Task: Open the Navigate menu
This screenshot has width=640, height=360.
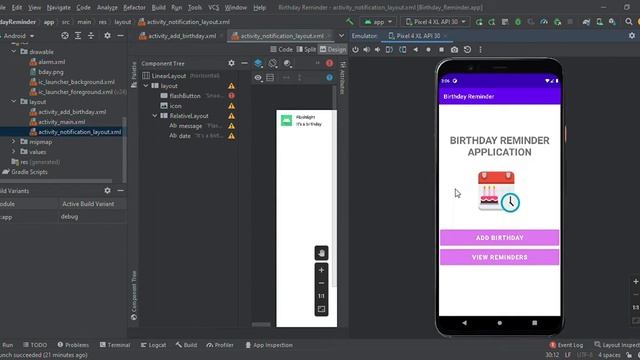Action: click(x=58, y=7)
